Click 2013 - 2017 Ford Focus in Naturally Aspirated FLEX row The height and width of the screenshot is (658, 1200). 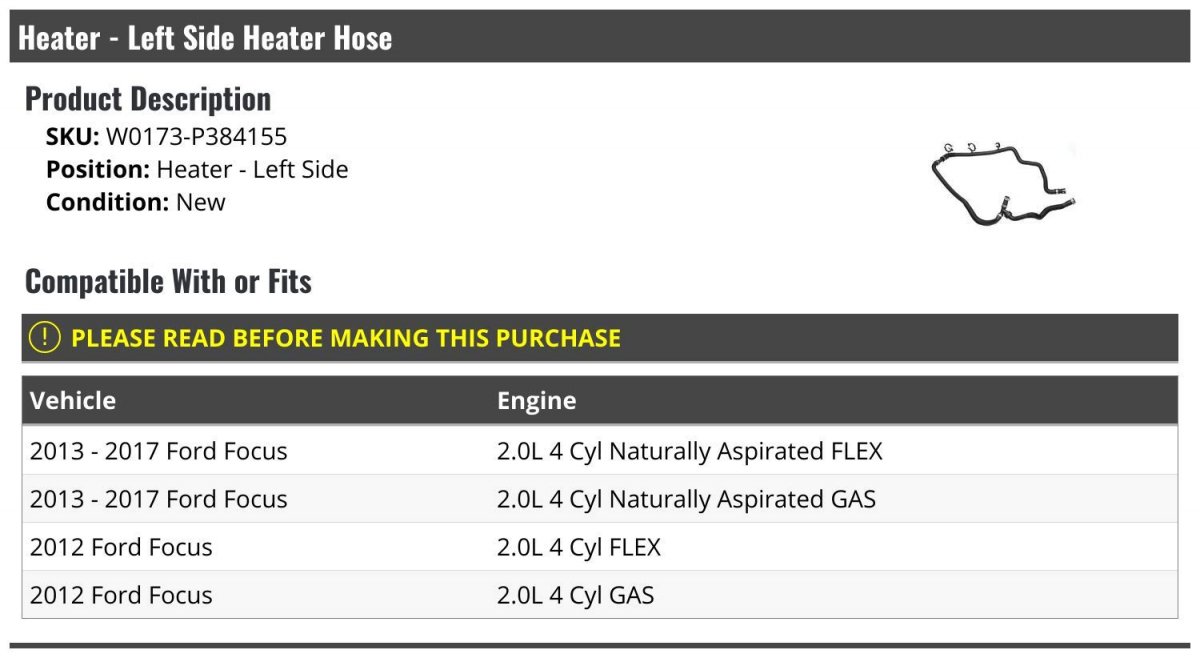coord(158,451)
